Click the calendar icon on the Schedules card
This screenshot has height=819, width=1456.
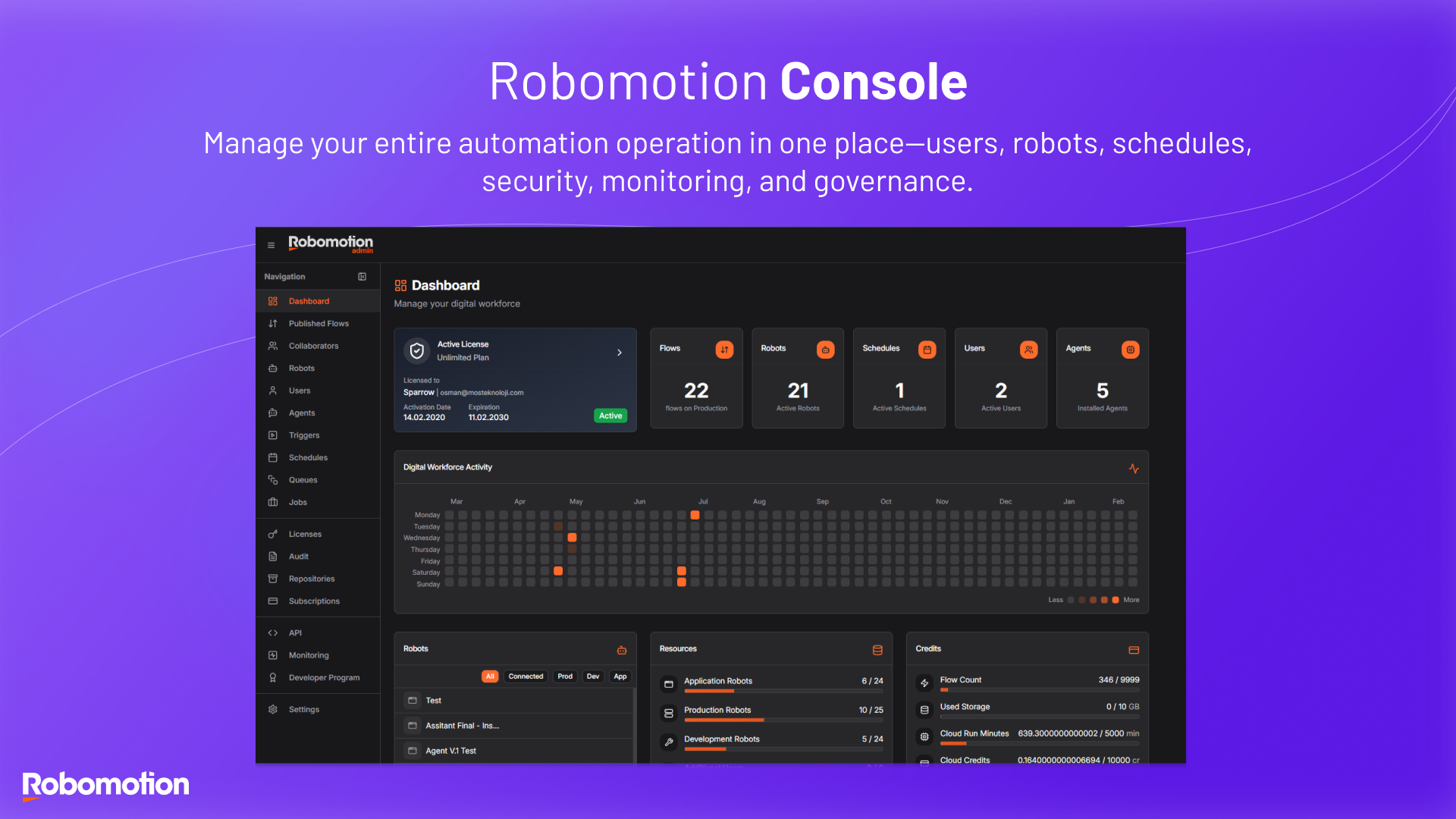tap(927, 350)
